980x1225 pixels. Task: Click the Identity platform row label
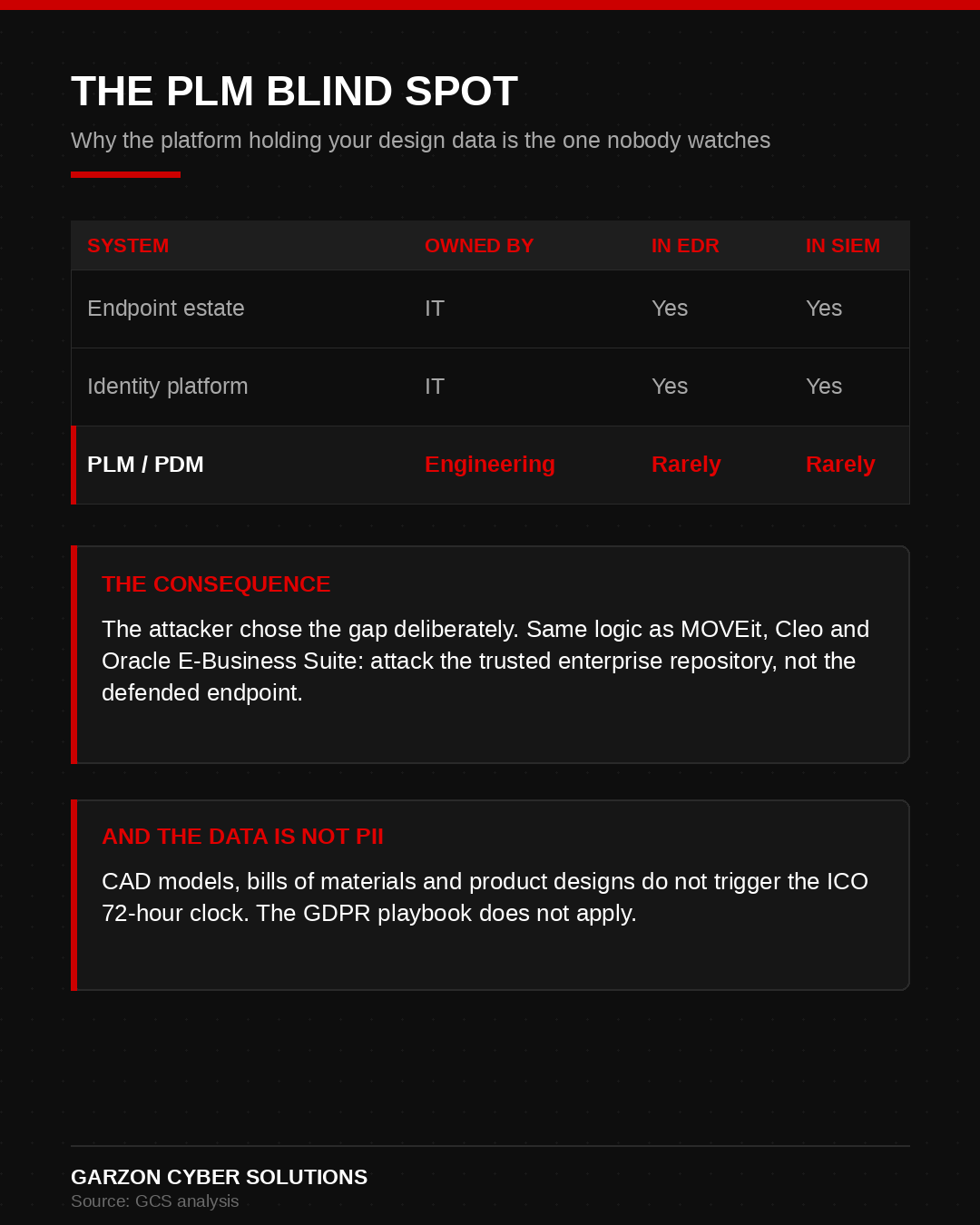coord(168,387)
